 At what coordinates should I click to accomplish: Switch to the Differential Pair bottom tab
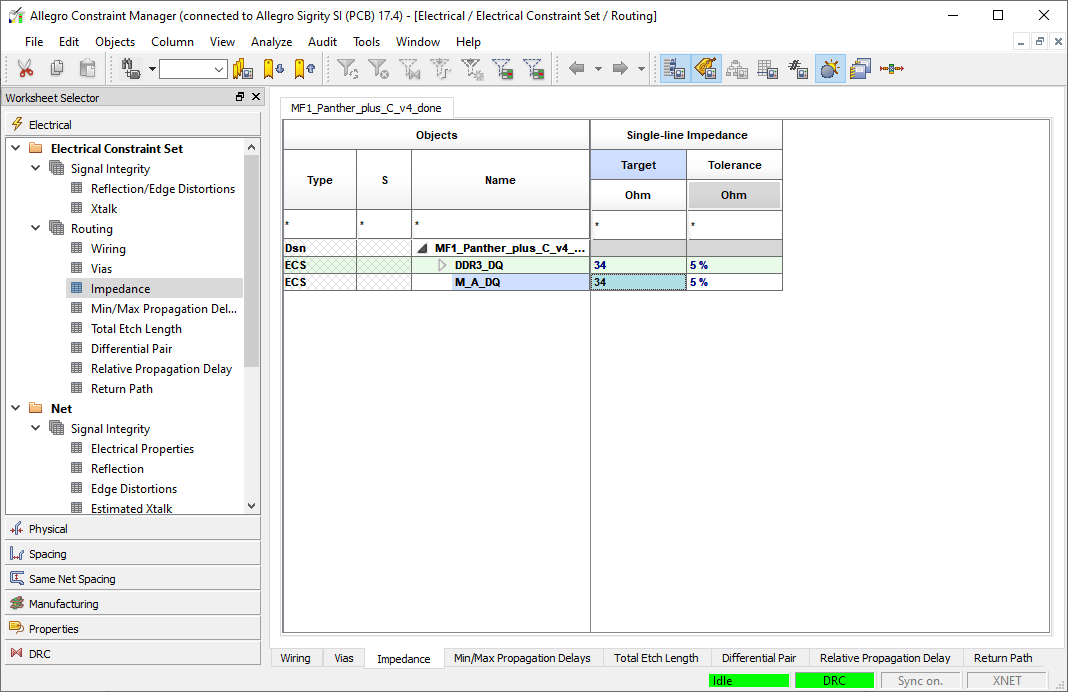coord(758,658)
